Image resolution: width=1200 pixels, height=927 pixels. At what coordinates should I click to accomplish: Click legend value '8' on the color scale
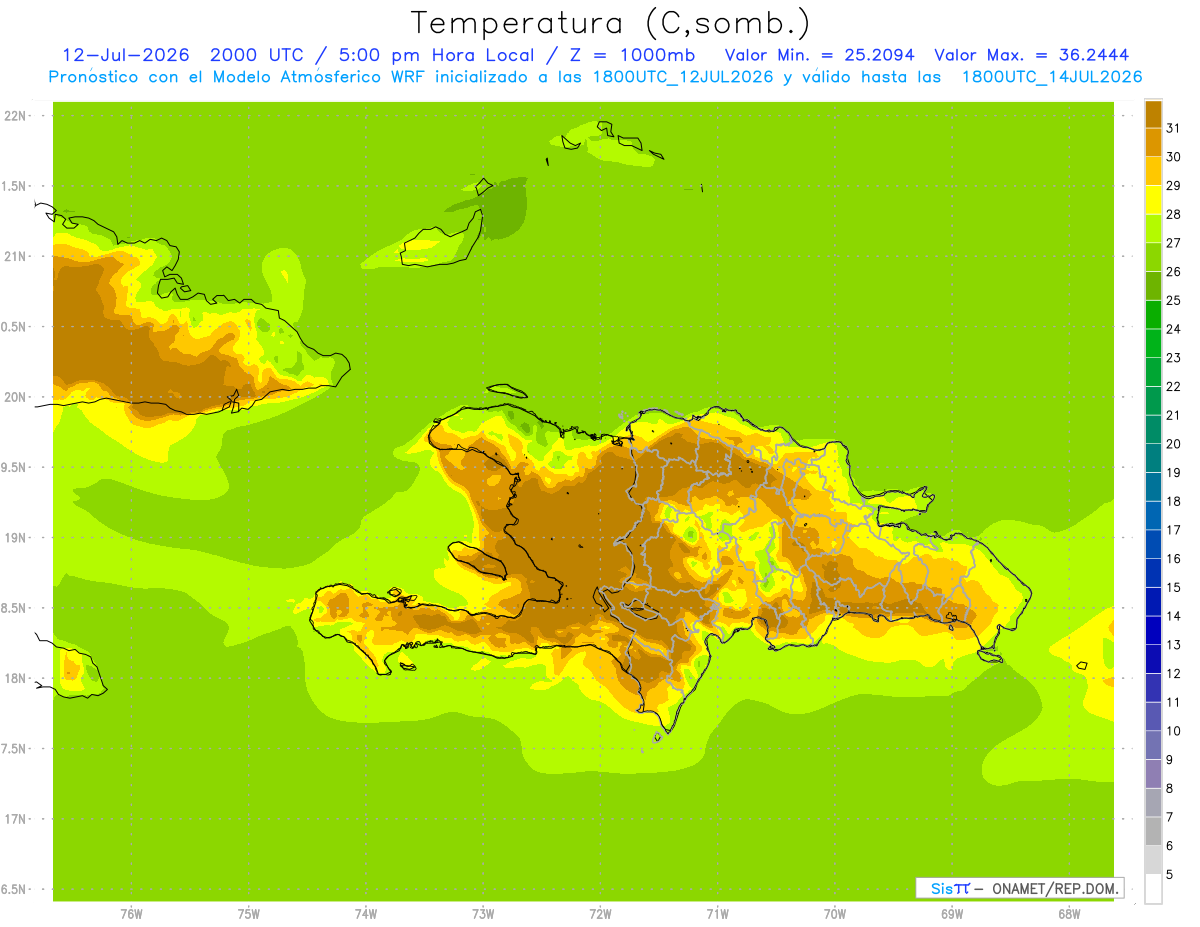pyautogui.click(x=1170, y=788)
